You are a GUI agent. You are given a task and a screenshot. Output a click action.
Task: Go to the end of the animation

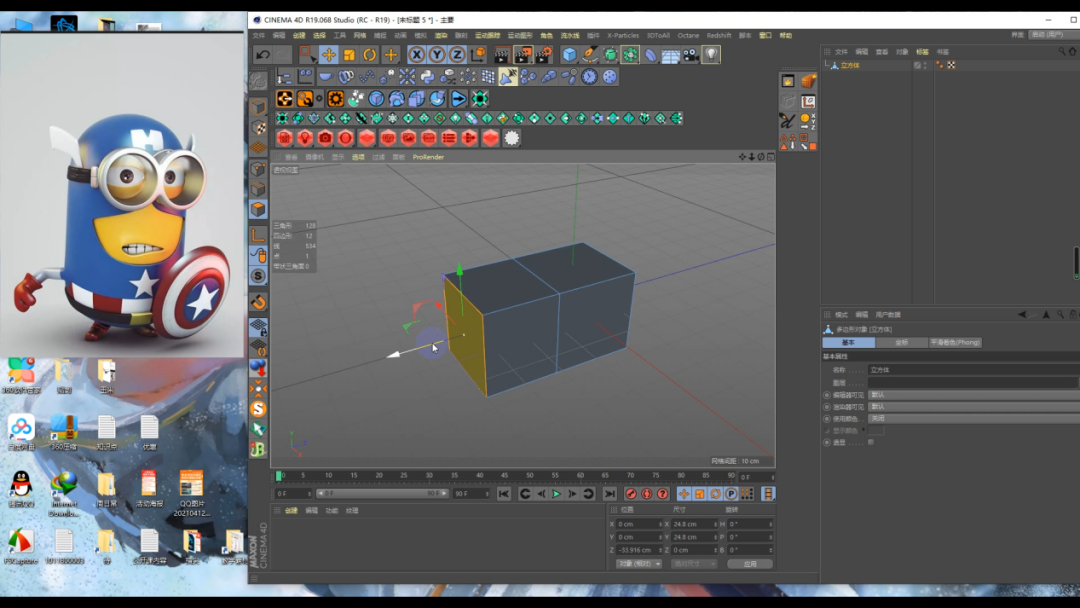610,494
